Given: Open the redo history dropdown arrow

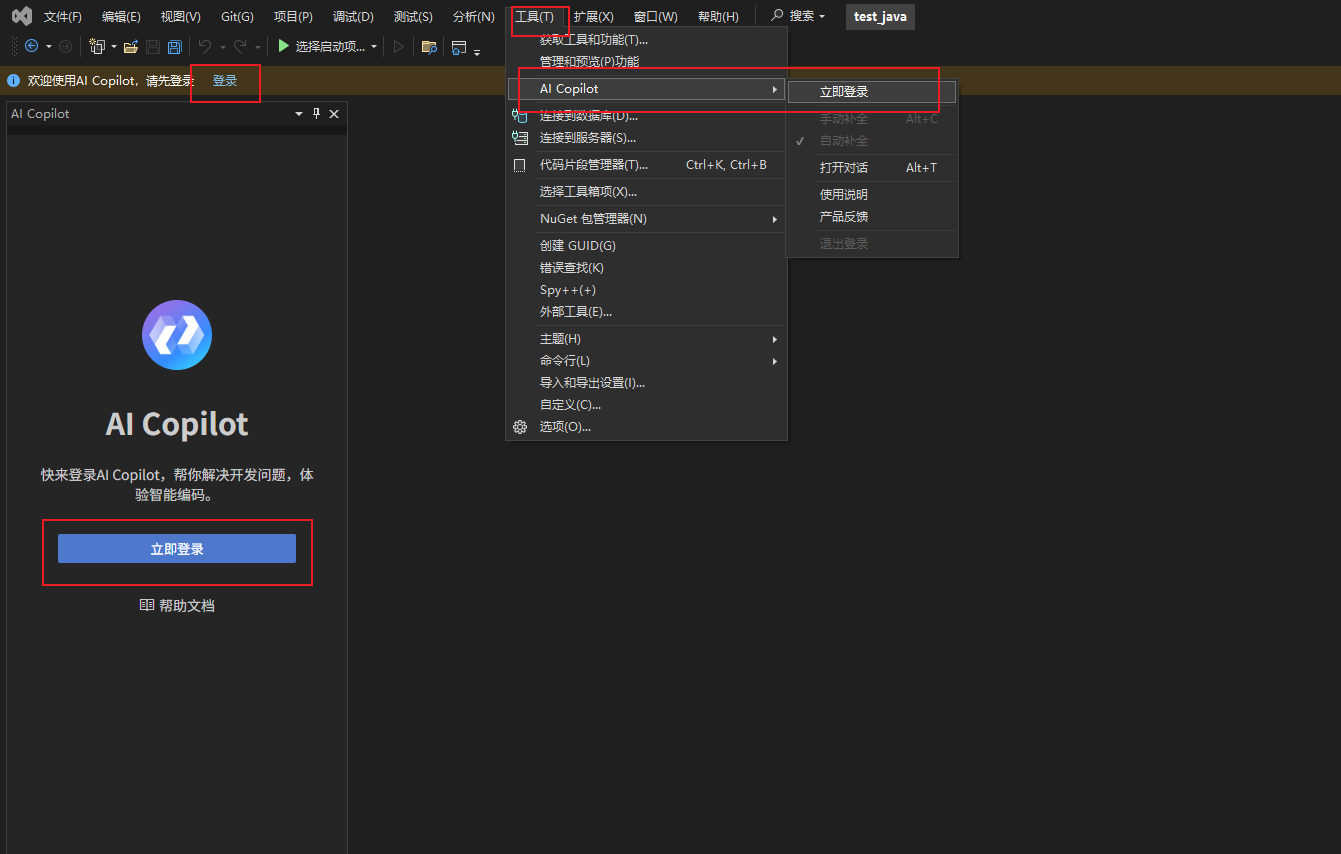Looking at the screenshot, I should pyautogui.click(x=258, y=47).
